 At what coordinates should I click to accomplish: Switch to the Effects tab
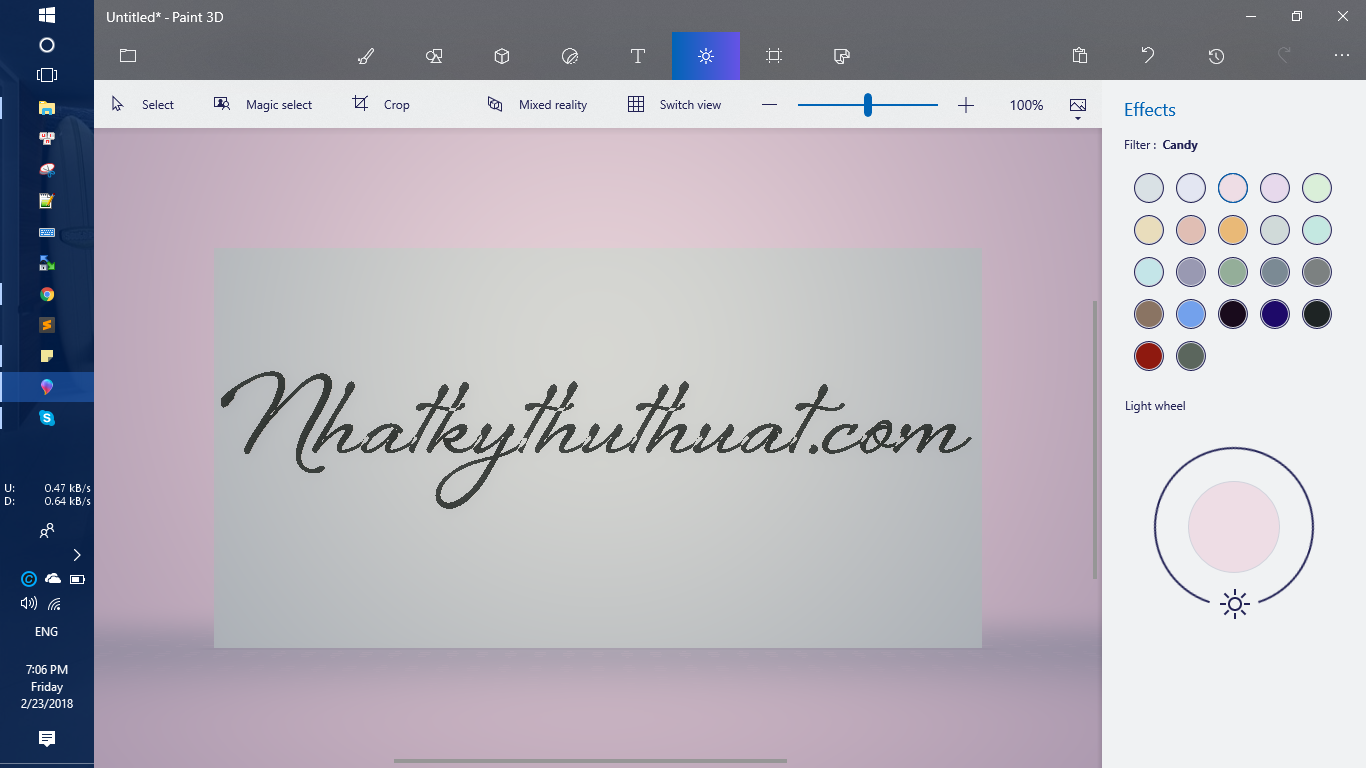coord(706,56)
